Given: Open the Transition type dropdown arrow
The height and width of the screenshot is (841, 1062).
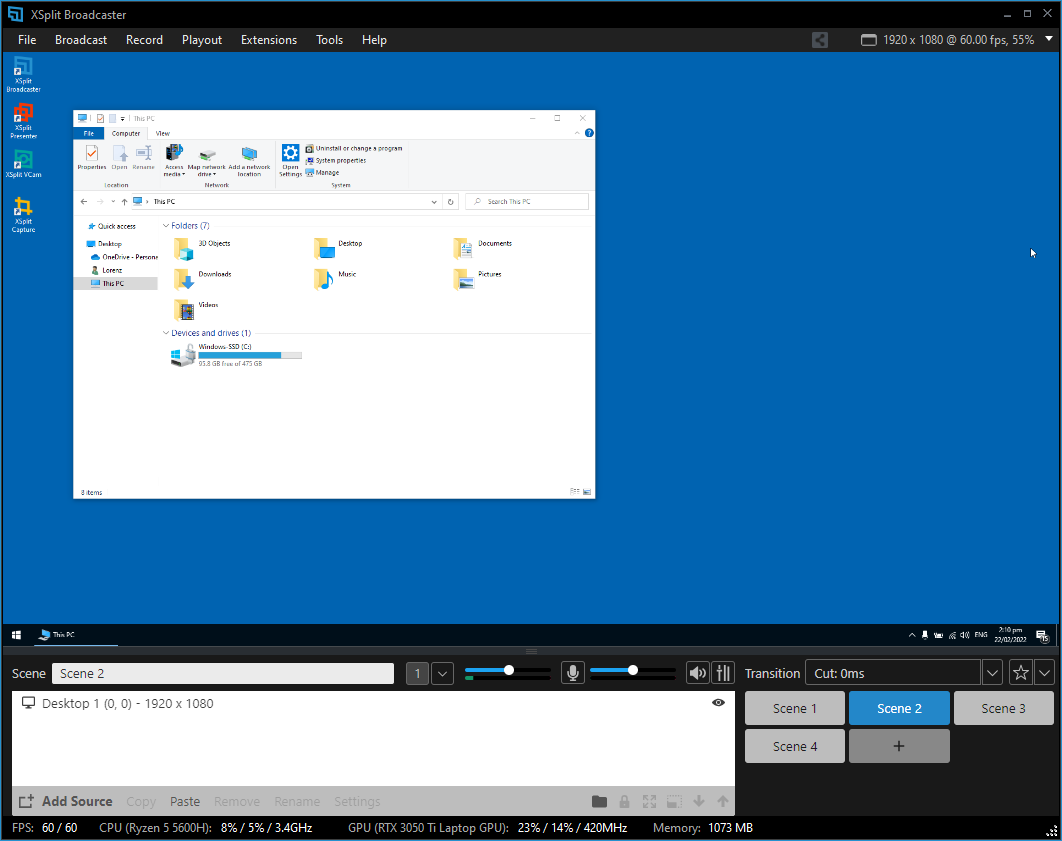Looking at the screenshot, I should coord(992,673).
